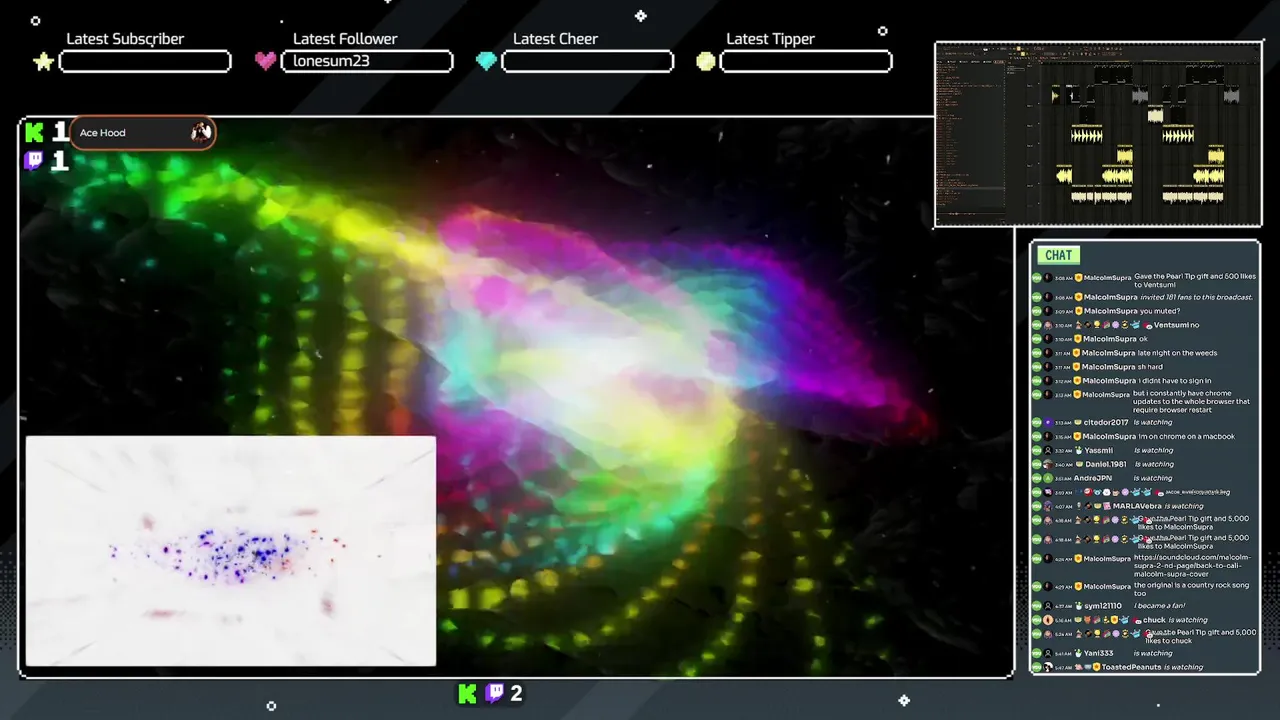Click the username Daniel.1981 in chat
This screenshot has width=1280, height=720.
(1106, 464)
